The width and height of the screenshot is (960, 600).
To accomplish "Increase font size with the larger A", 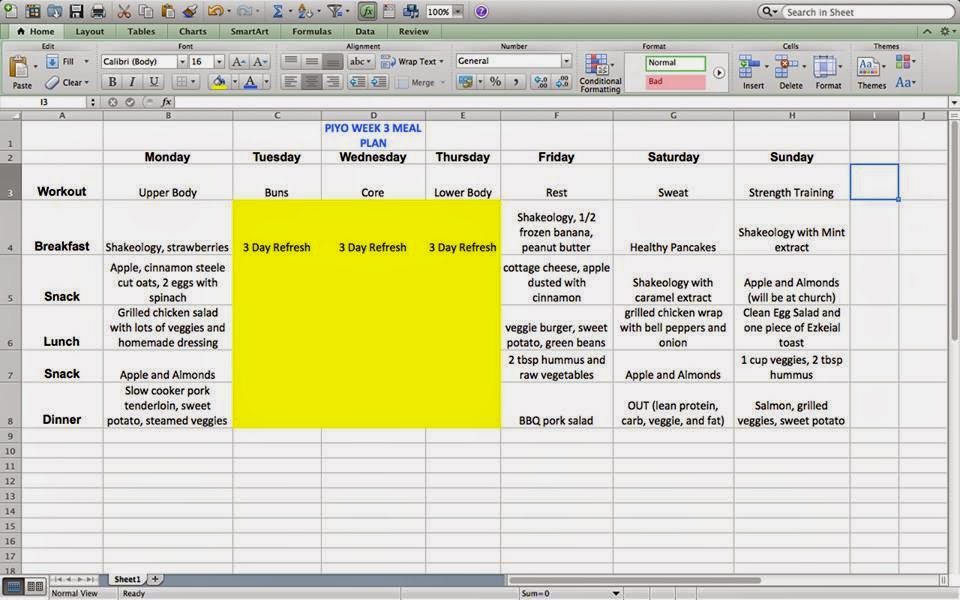I will (238, 61).
